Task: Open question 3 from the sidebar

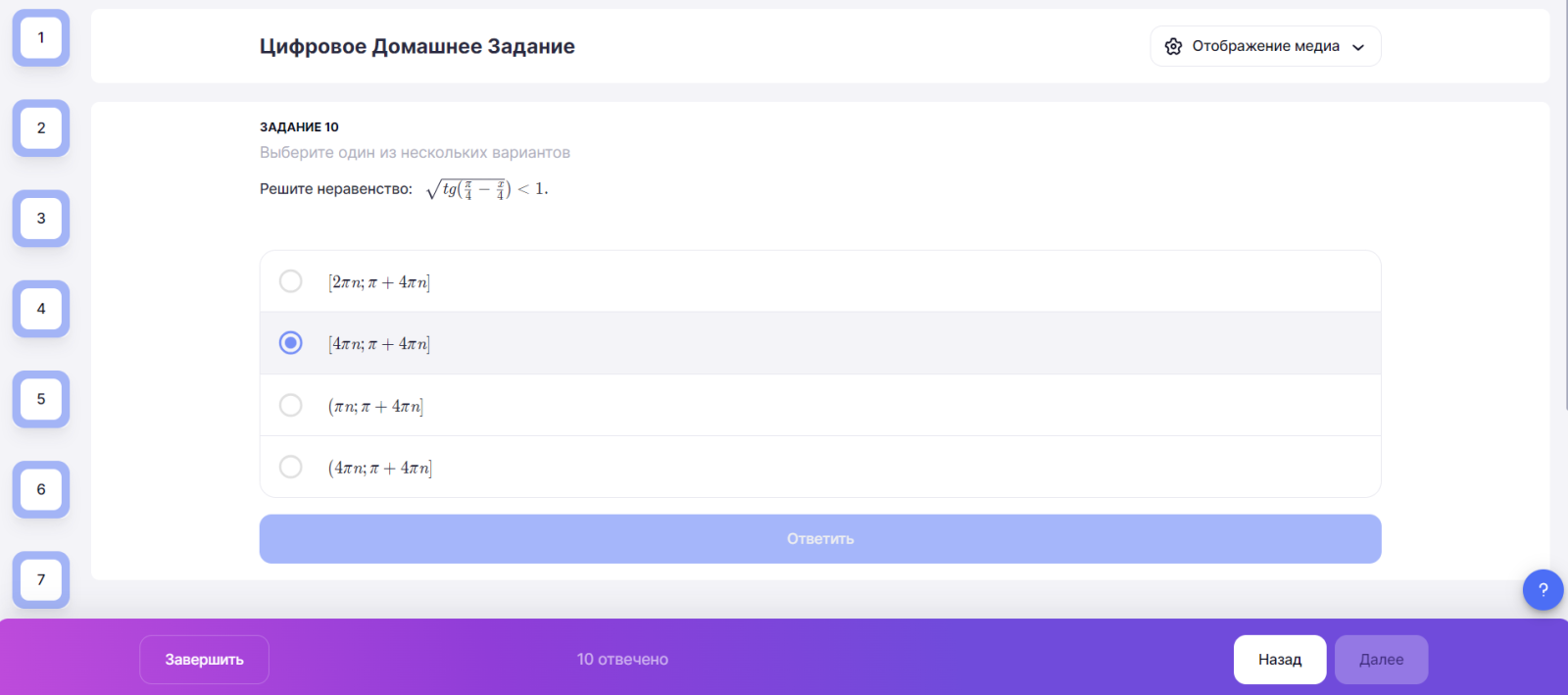Action: point(41,218)
